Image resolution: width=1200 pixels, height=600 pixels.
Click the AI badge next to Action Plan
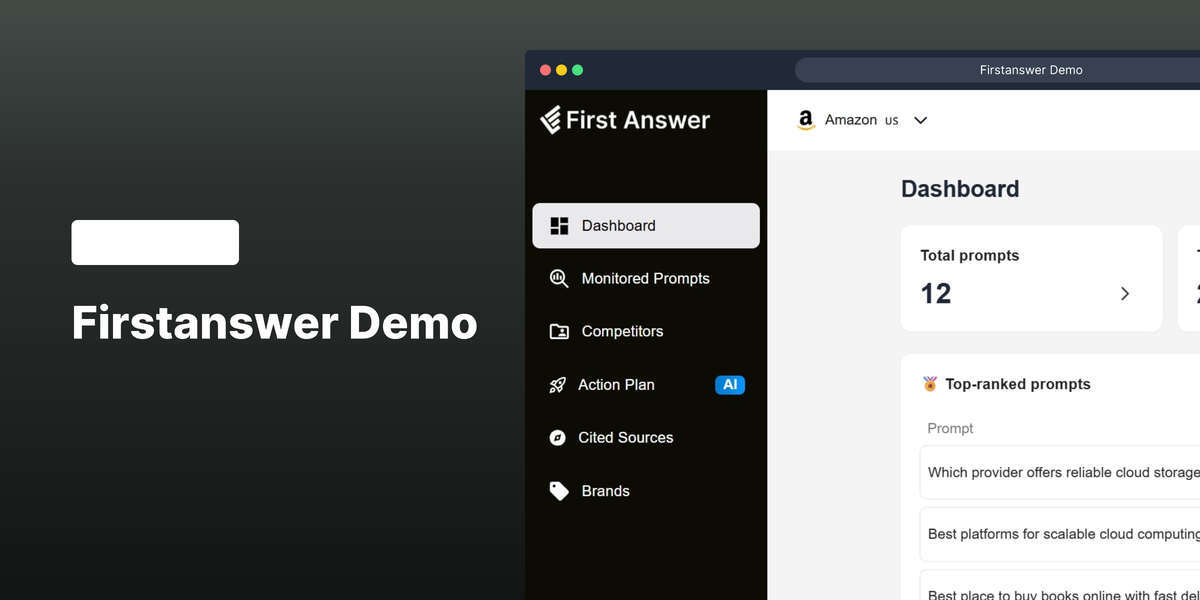click(x=730, y=385)
